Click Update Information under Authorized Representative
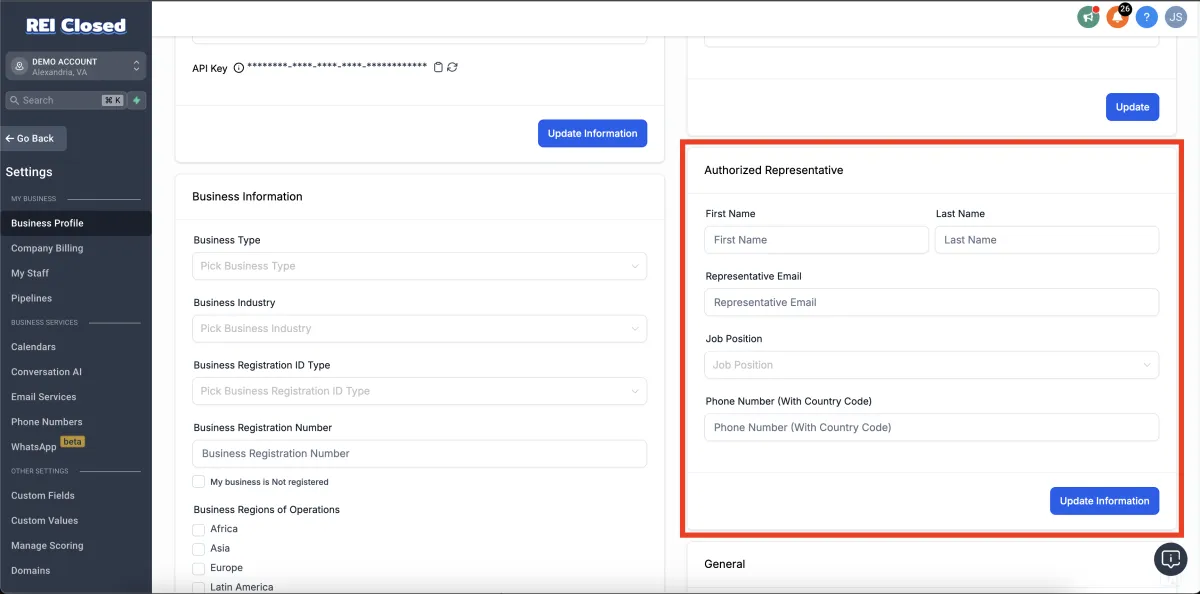This screenshot has height=594, width=1200. [x=1104, y=501]
